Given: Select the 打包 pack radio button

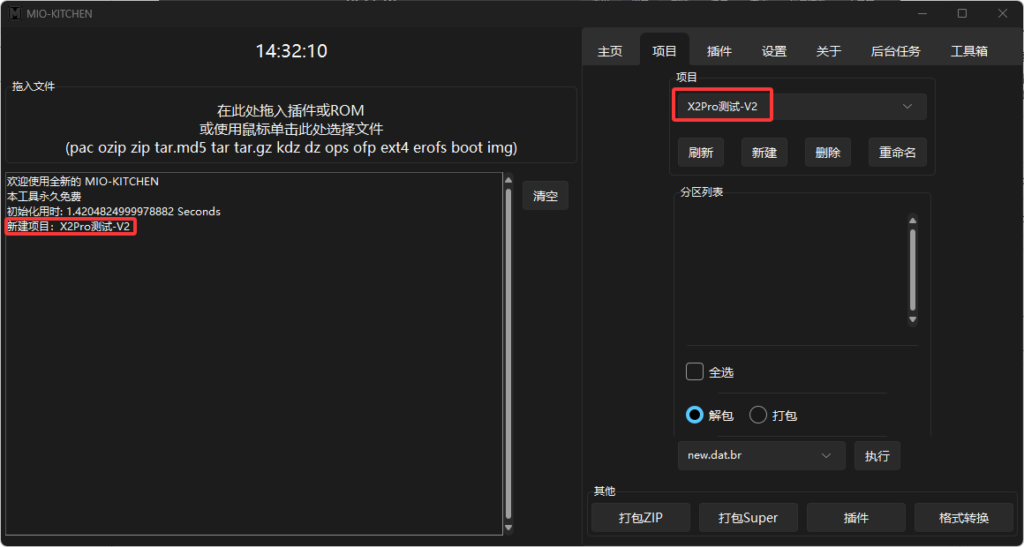Looking at the screenshot, I should click(758, 415).
